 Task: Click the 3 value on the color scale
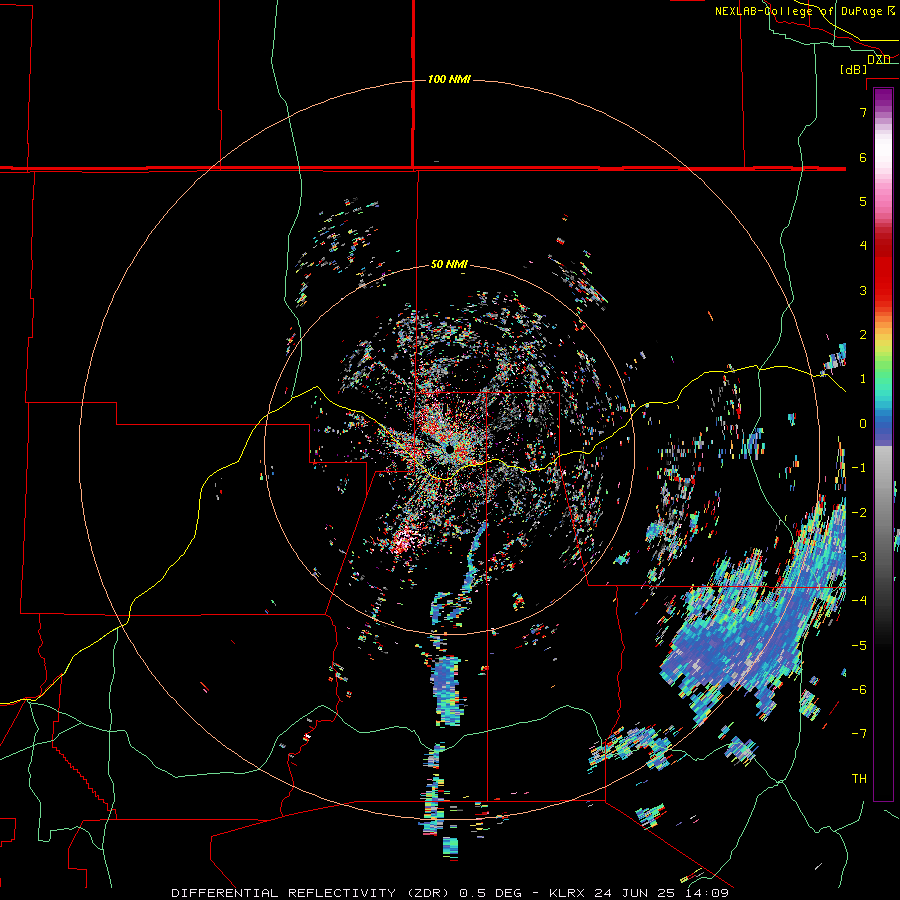(x=863, y=290)
